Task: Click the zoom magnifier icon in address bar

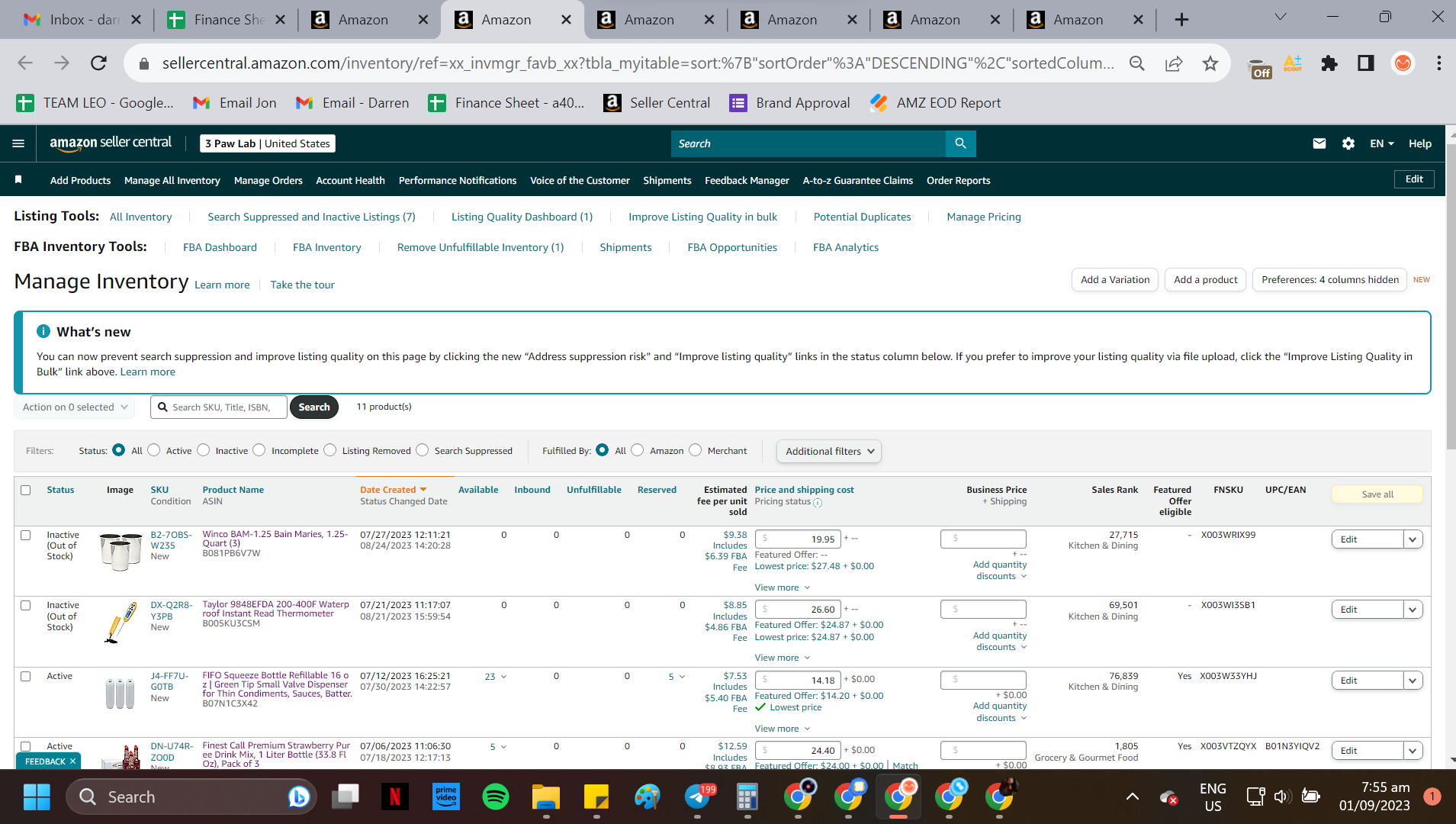Action: tap(1136, 63)
